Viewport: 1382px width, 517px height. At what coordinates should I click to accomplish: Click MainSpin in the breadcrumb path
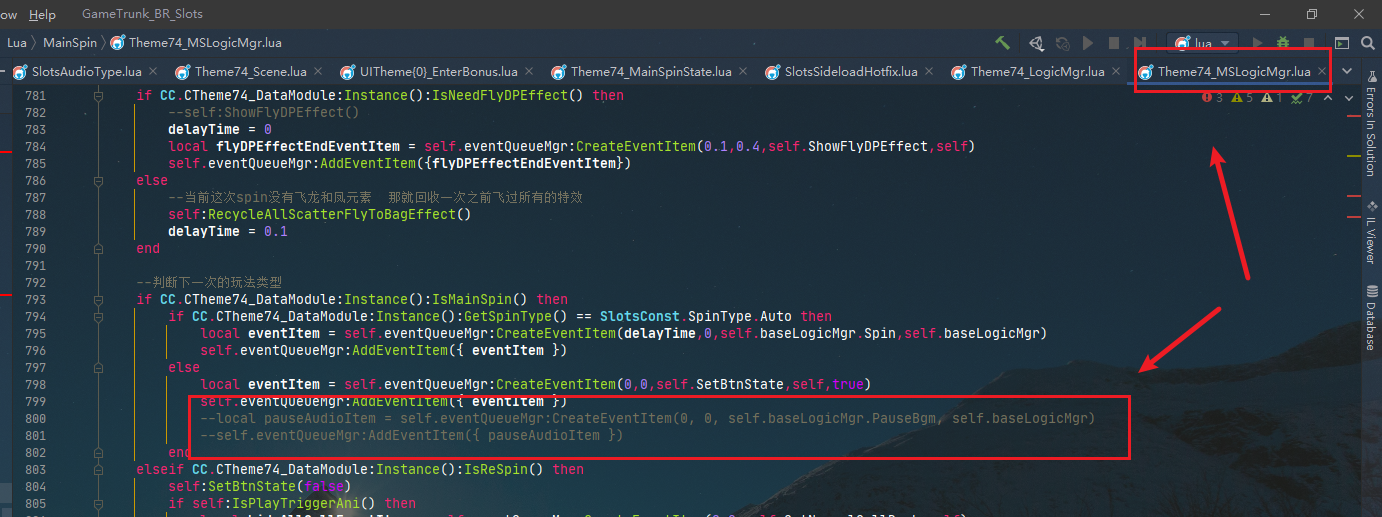pyautogui.click(x=70, y=43)
